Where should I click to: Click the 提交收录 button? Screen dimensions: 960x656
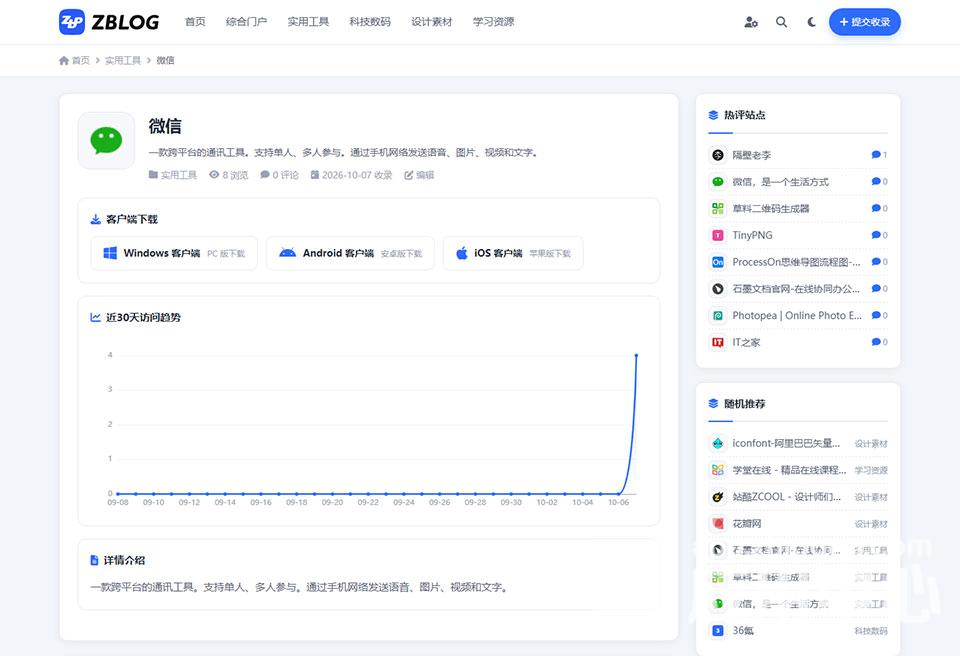864,22
